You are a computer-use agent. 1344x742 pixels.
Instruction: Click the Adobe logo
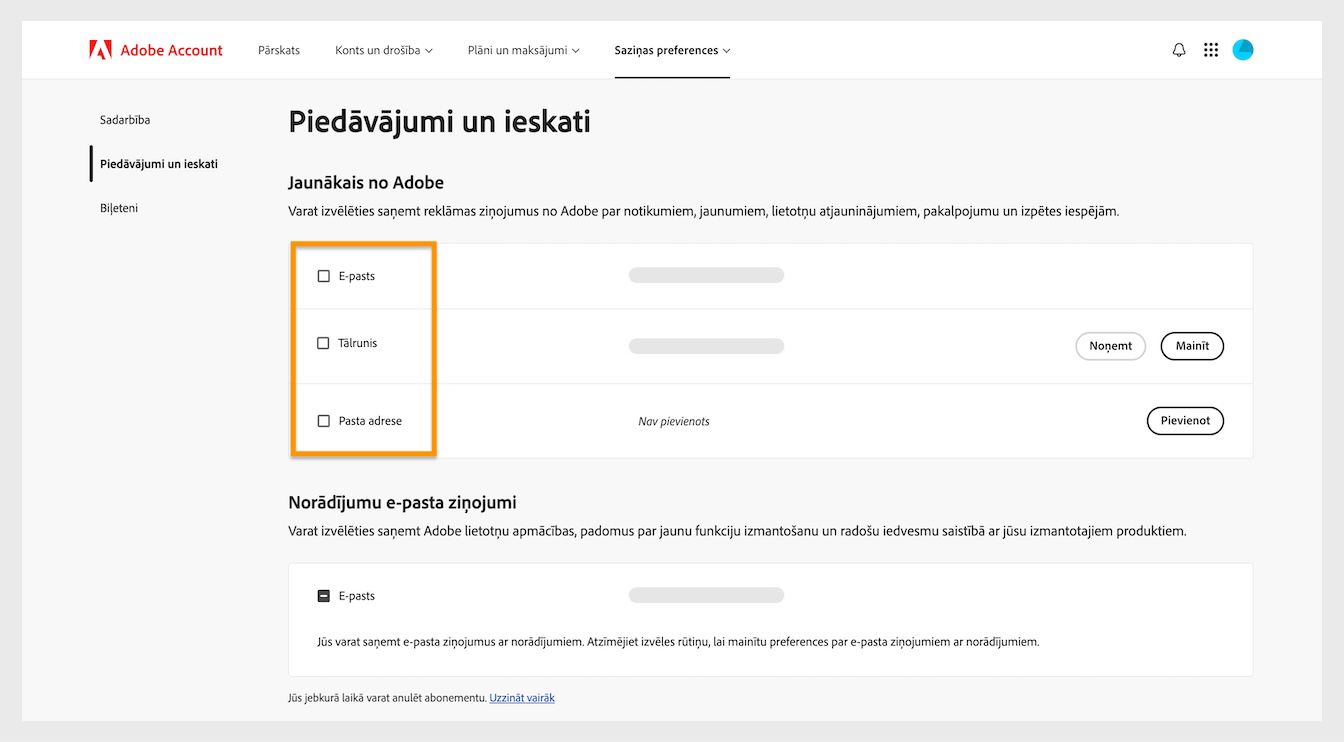pos(99,48)
